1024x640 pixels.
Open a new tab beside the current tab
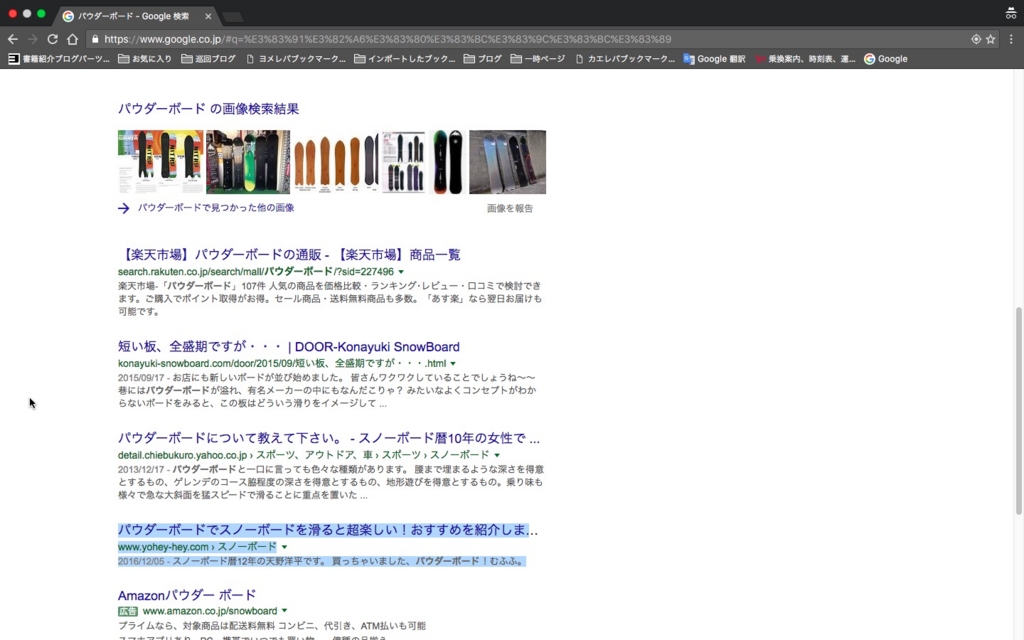click(x=232, y=17)
